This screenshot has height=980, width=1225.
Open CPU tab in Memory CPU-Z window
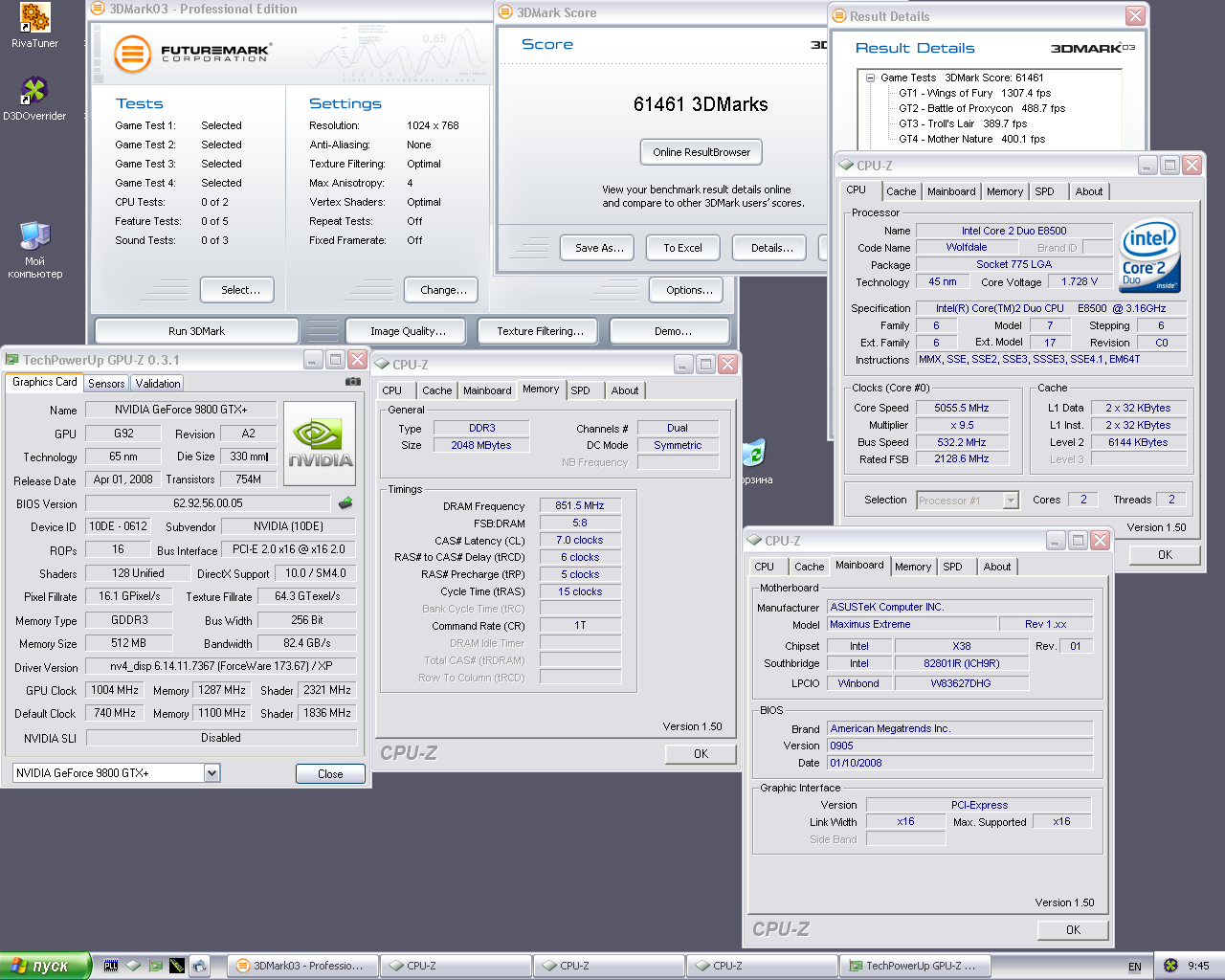point(392,390)
